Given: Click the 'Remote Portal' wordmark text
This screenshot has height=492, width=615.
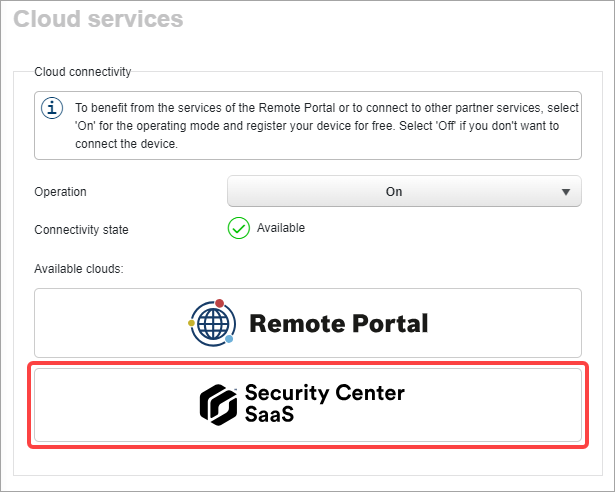Looking at the screenshot, I should click(338, 324).
